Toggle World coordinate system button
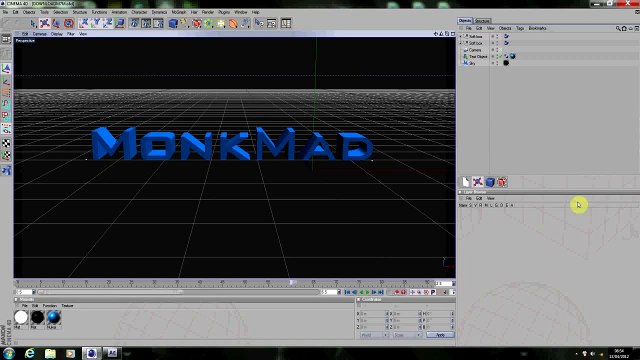 (120, 23)
